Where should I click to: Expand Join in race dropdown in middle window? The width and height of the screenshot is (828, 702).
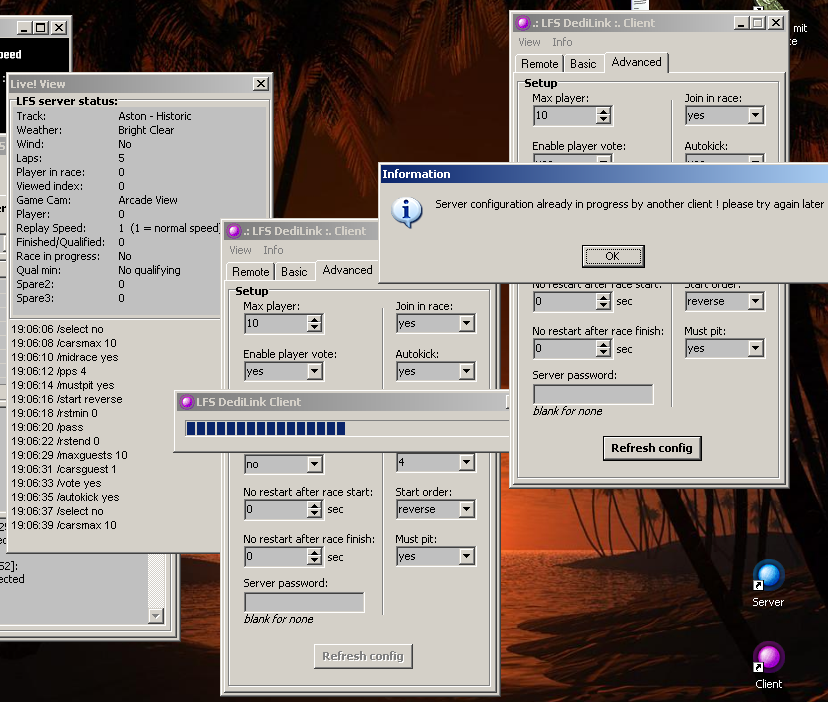pyautogui.click(x=466, y=323)
